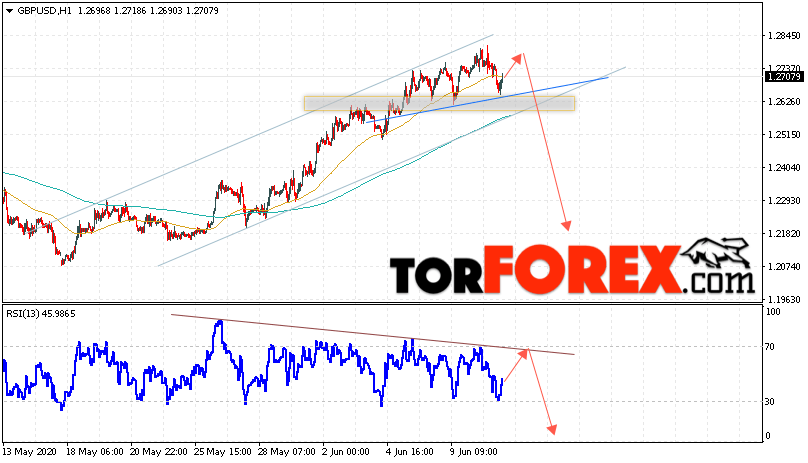Image resolution: width=808 pixels, height=463 pixels.
Task: Click the 1.22930 price axis label
Action: pyautogui.click(x=784, y=201)
